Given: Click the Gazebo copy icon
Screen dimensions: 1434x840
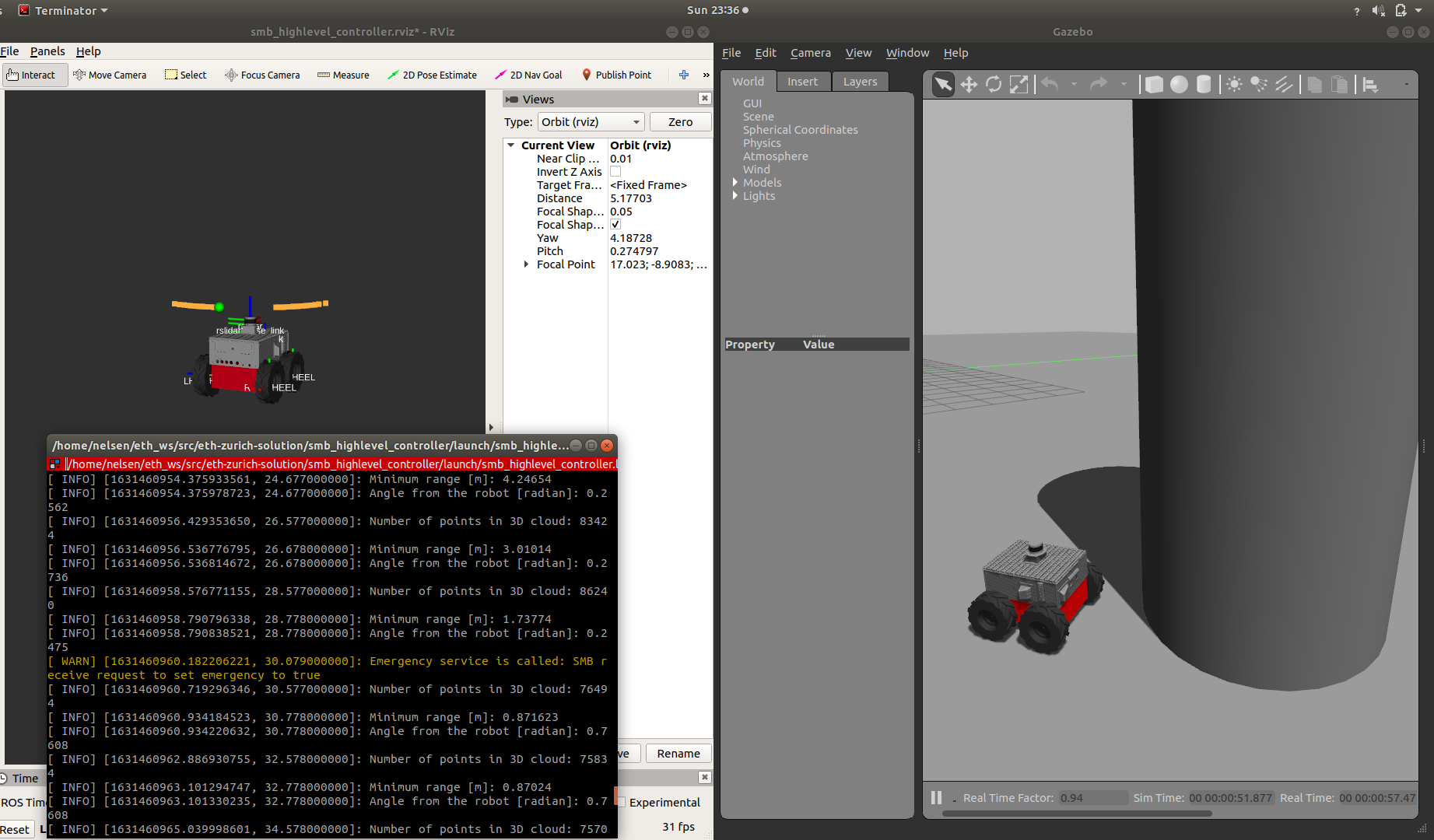Looking at the screenshot, I should click(x=1314, y=84).
